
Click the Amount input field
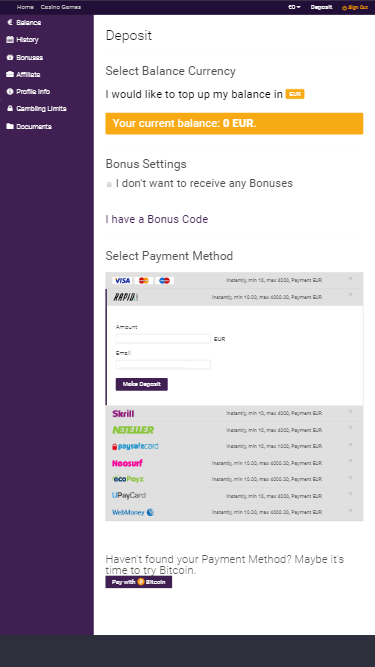point(163,339)
